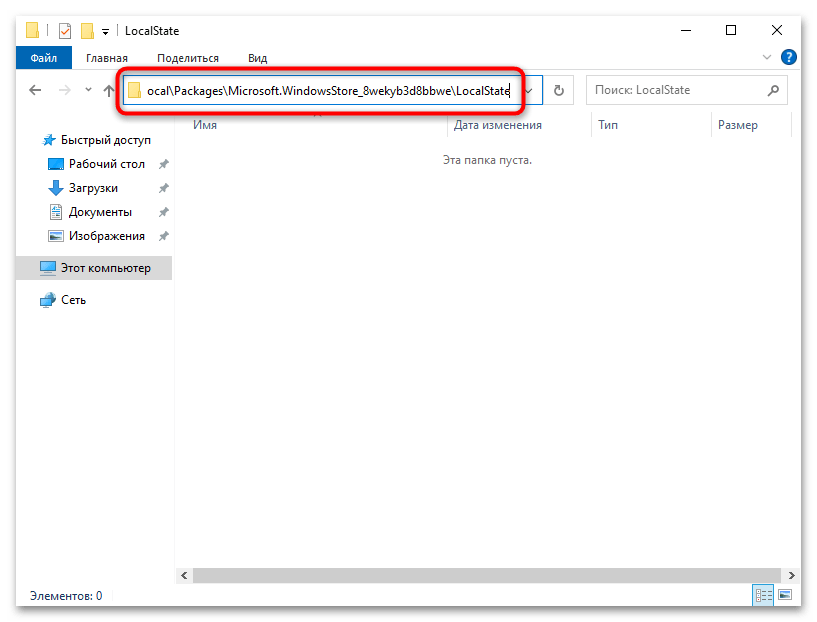Switch to large thumbnails view icon
Screen dimensions: 817x622
(x=785, y=594)
